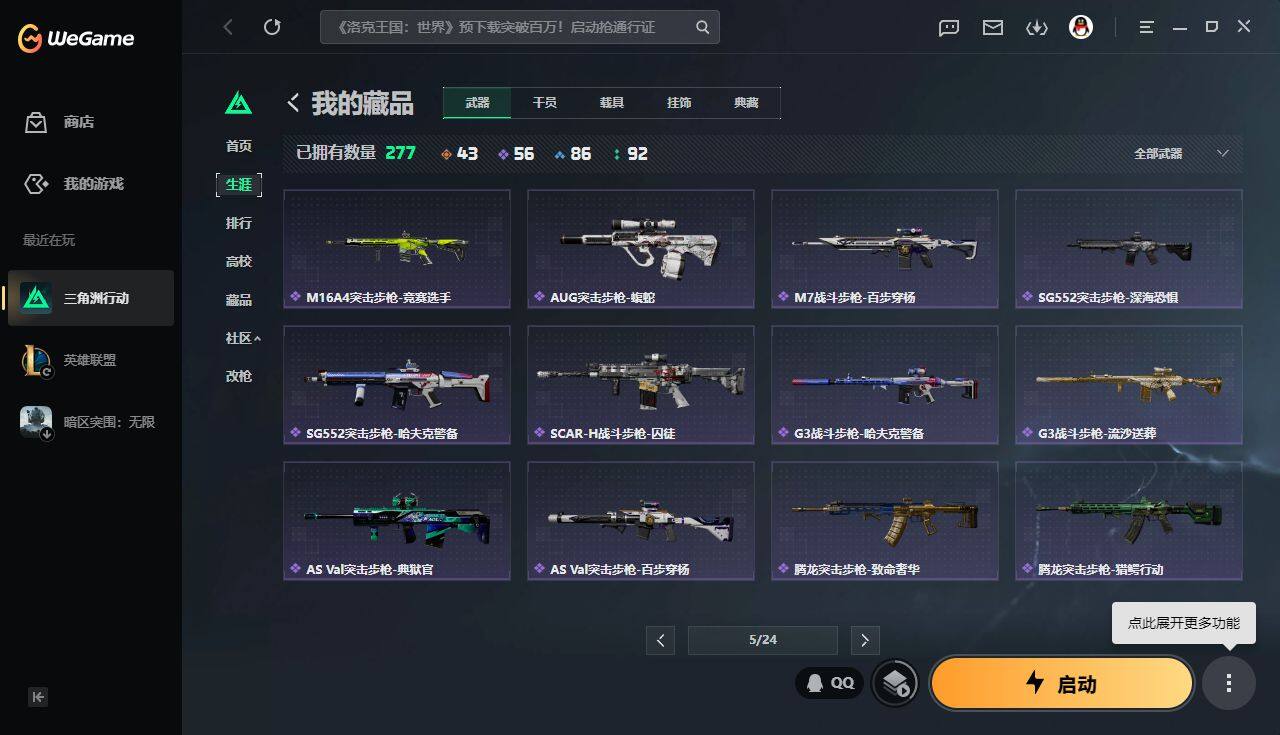Open the three-dots more functions menu
The width and height of the screenshot is (1280, 735).
pyautogui.click(x=1229, y=684)
